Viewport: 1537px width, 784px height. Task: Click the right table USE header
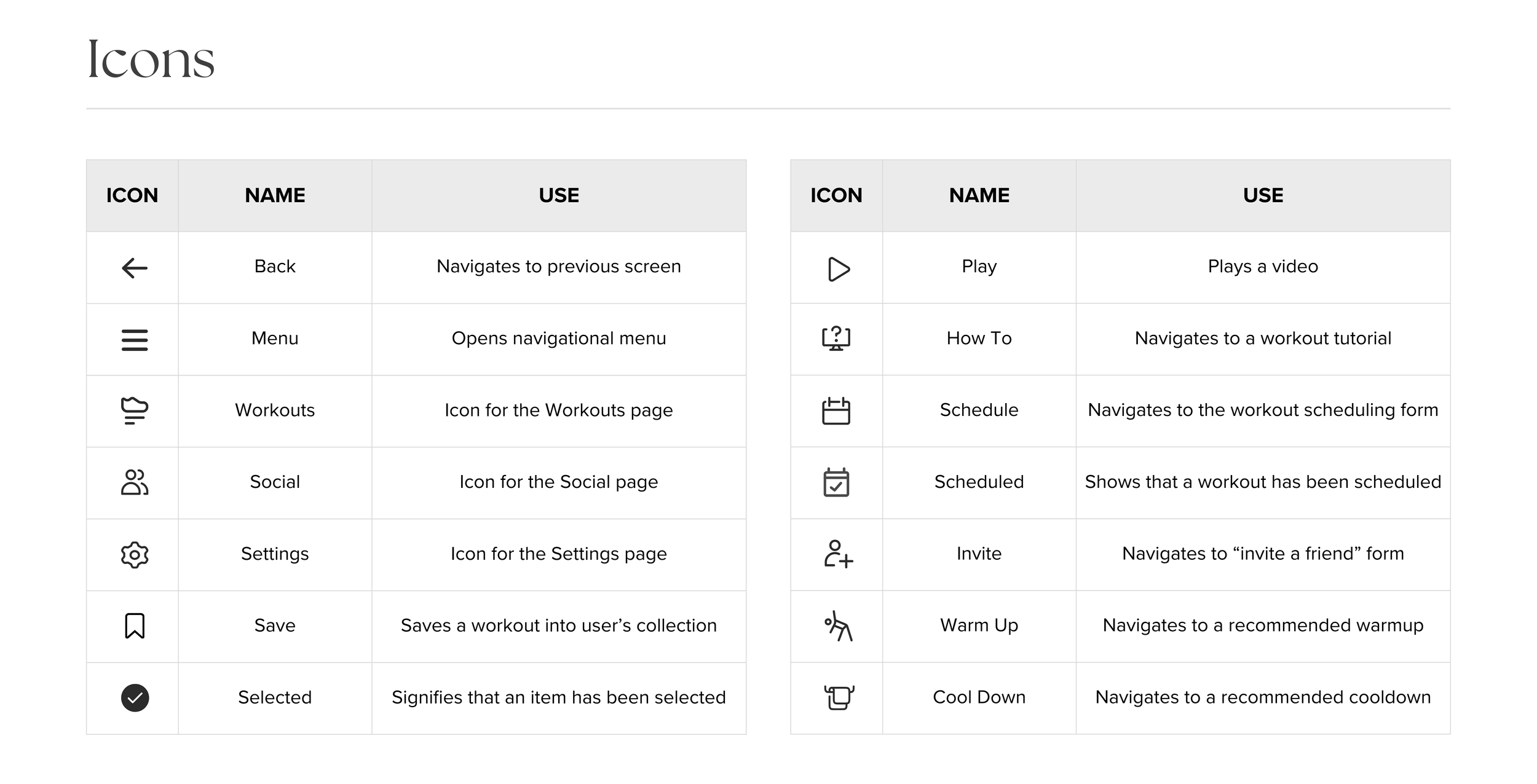click(x=1263, y=195)
